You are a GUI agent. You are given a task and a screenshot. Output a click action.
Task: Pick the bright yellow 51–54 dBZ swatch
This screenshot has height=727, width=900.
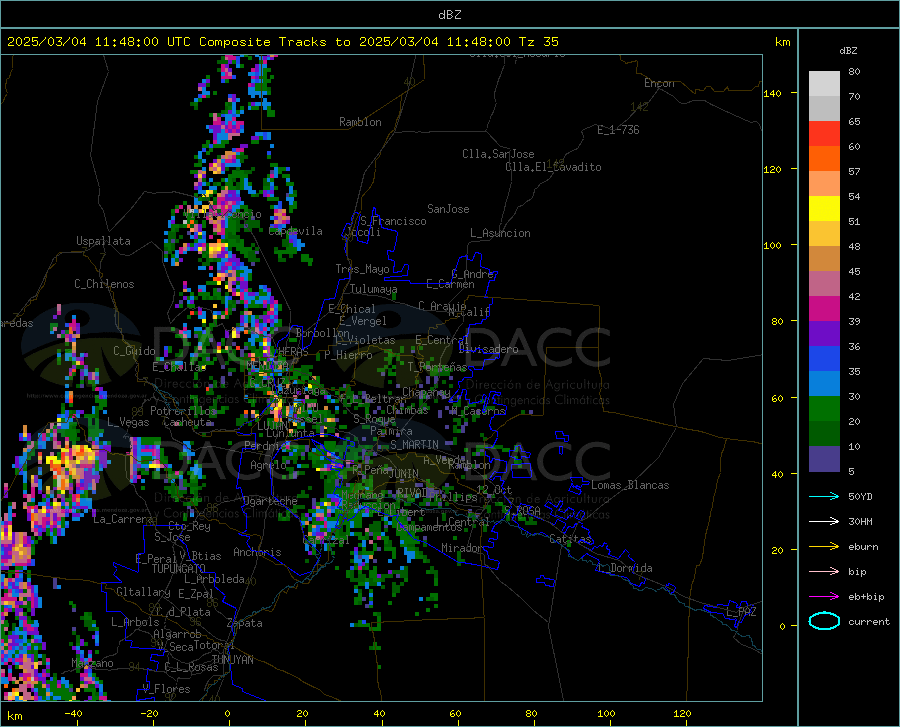click(x=824, y=208)
